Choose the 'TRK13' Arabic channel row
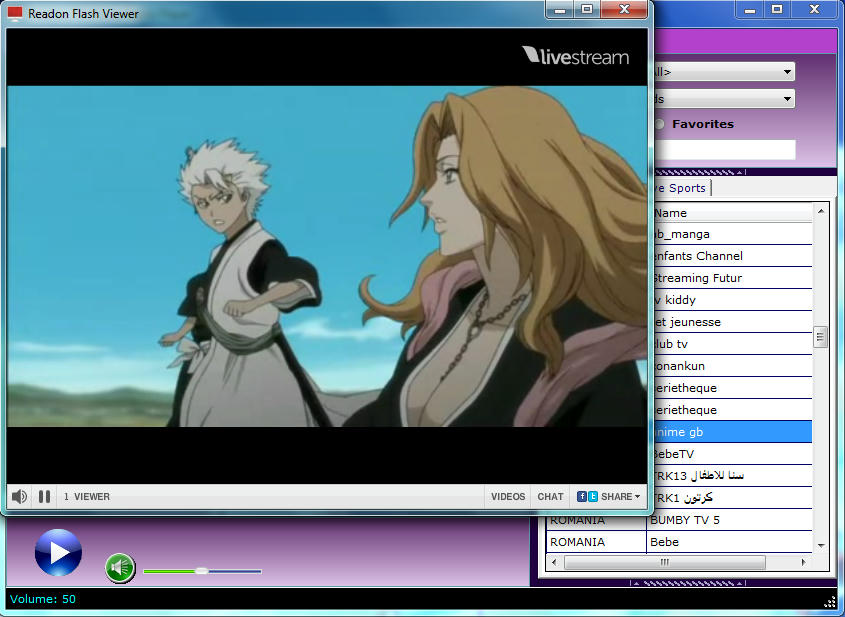Image resolution: width=845 pixels, height=617 pixels. 731,476
